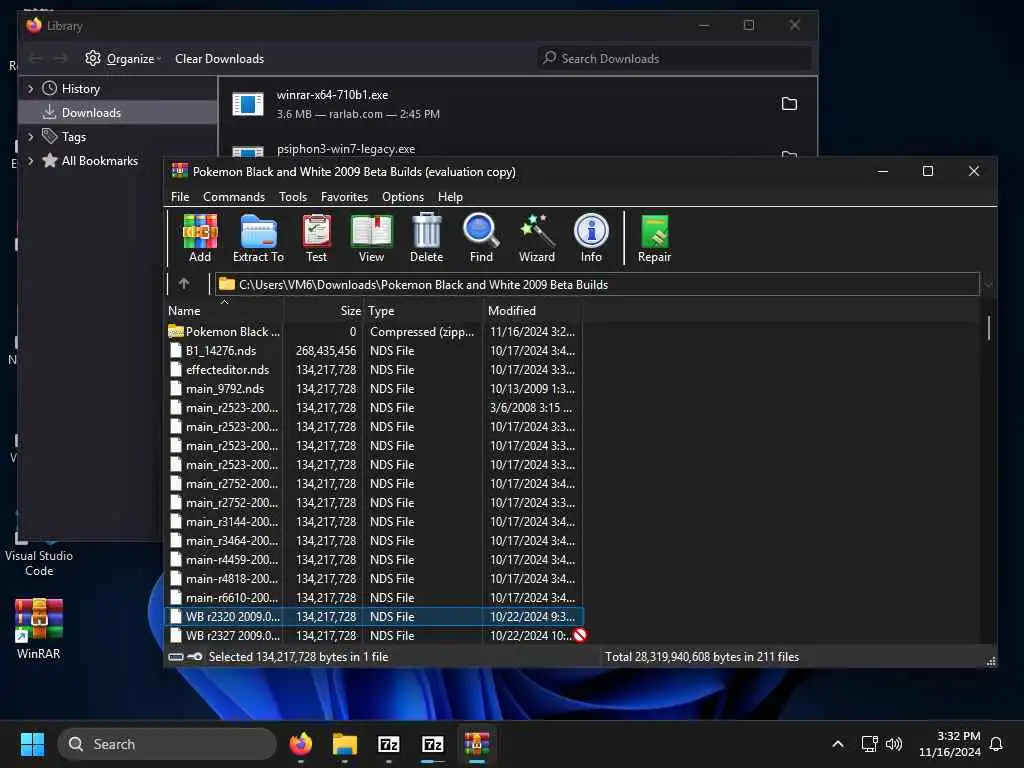Click the WinRAR address path field

(597, 284)
